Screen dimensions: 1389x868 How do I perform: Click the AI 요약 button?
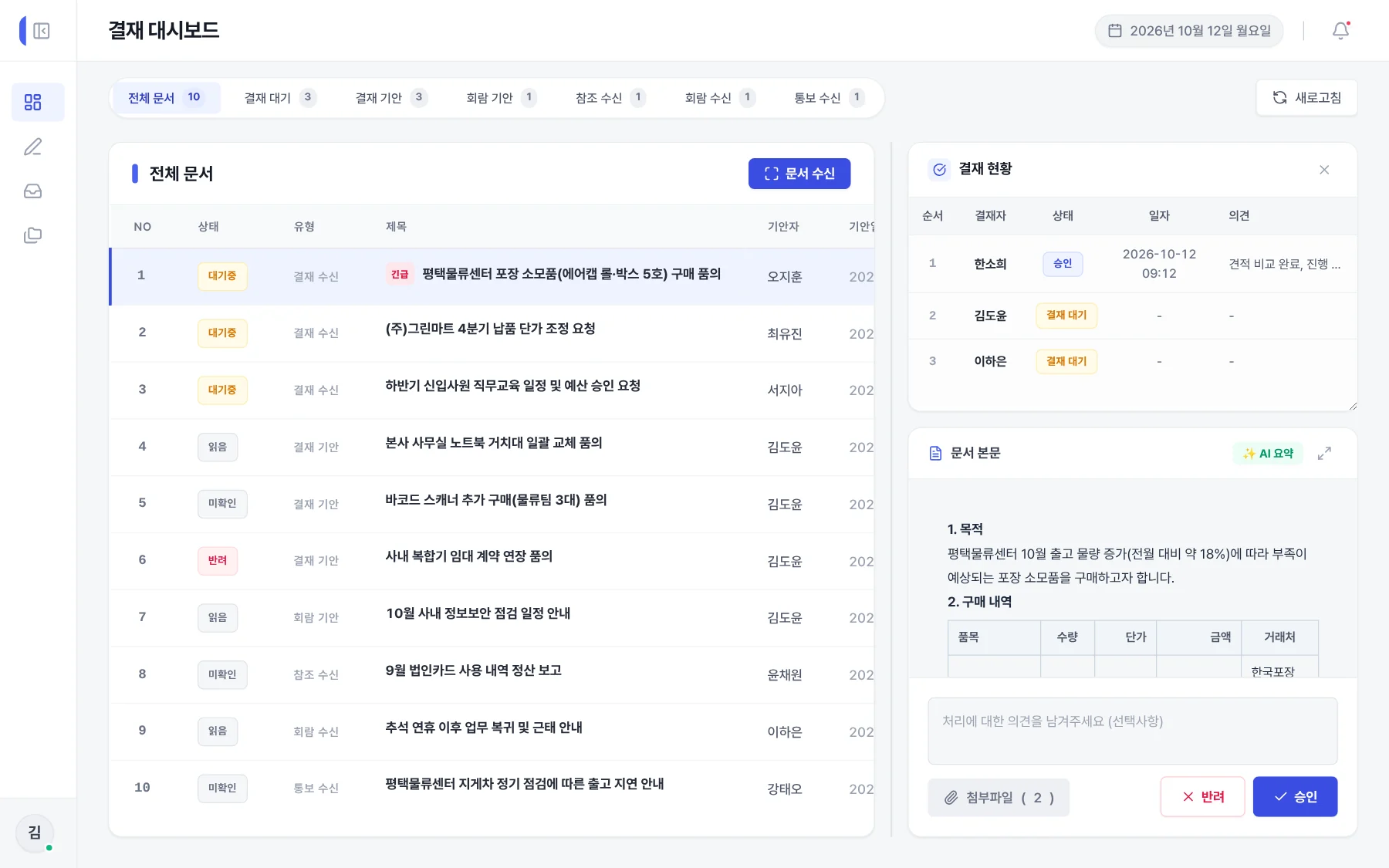point(1268,454)
